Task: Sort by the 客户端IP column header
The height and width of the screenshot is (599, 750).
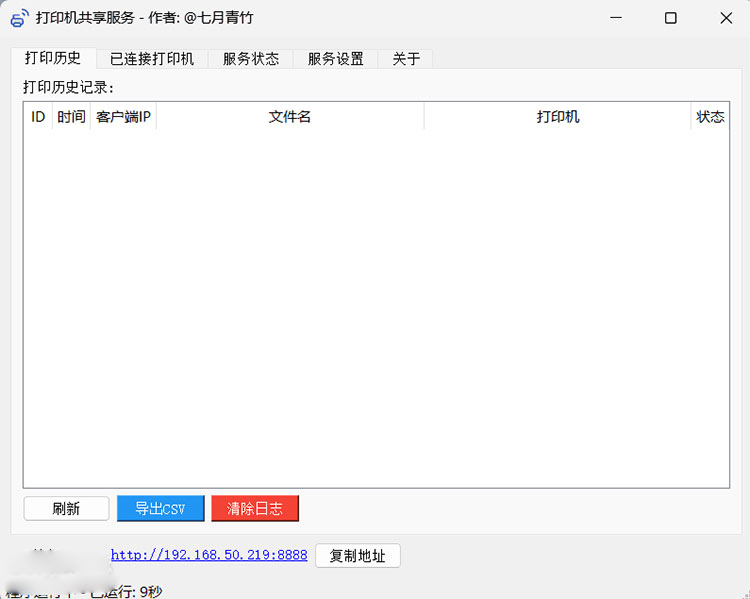Action: [x=123, y=117]
